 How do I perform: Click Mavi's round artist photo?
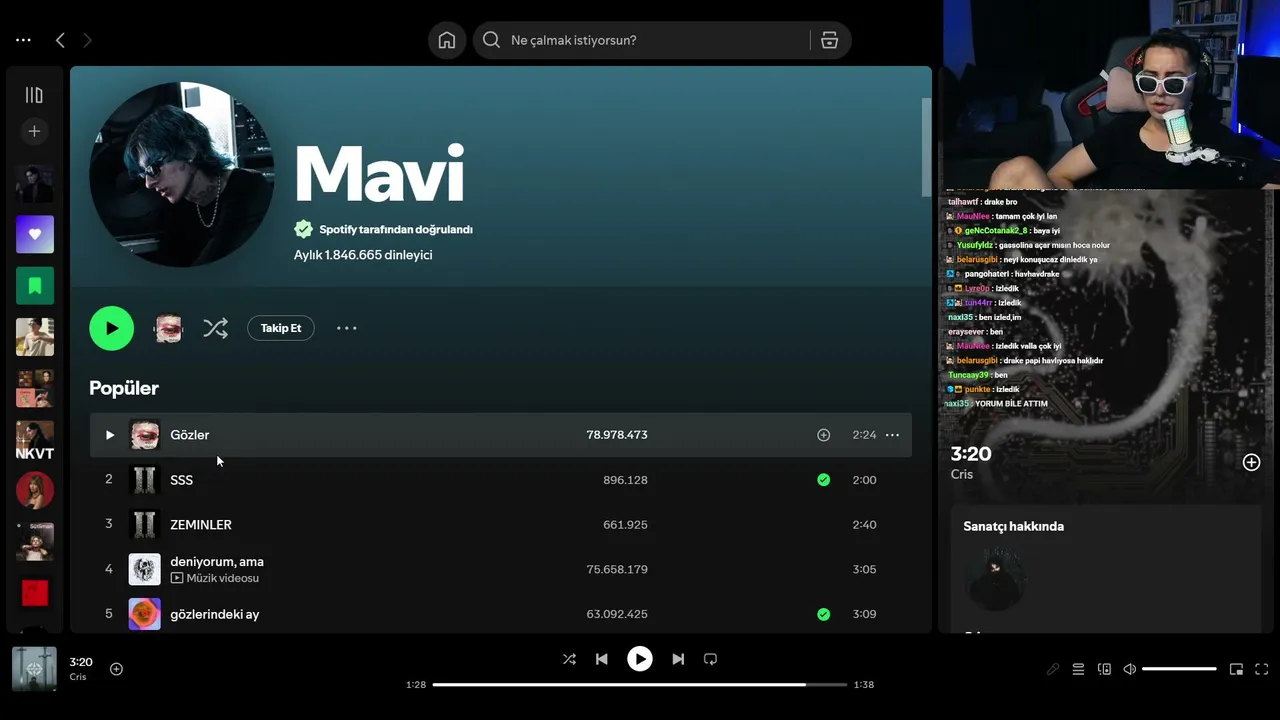(182, 174)
